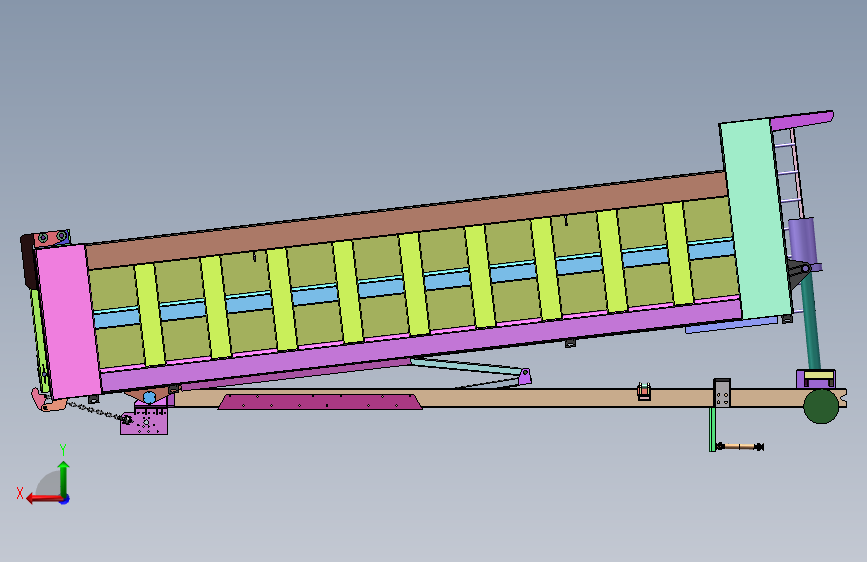867x562 pixels.
Task: Select the brown top rail of the body
Action: click(406, 220)
